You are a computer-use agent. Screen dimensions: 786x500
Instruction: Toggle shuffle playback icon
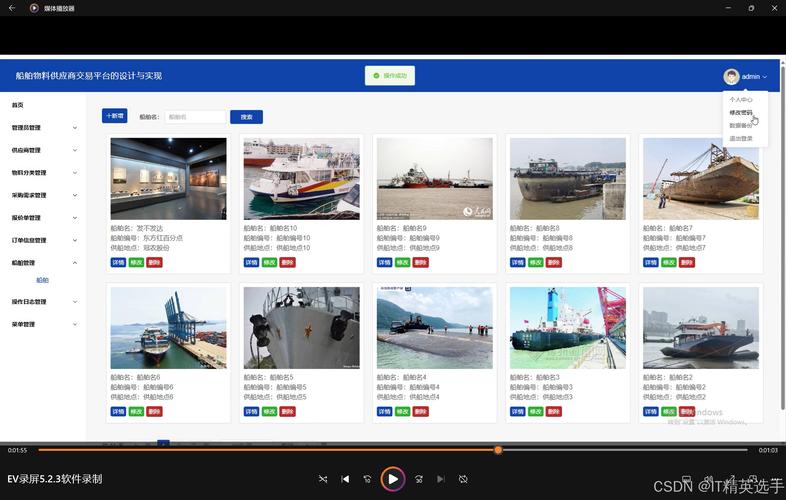pos(323,479)
